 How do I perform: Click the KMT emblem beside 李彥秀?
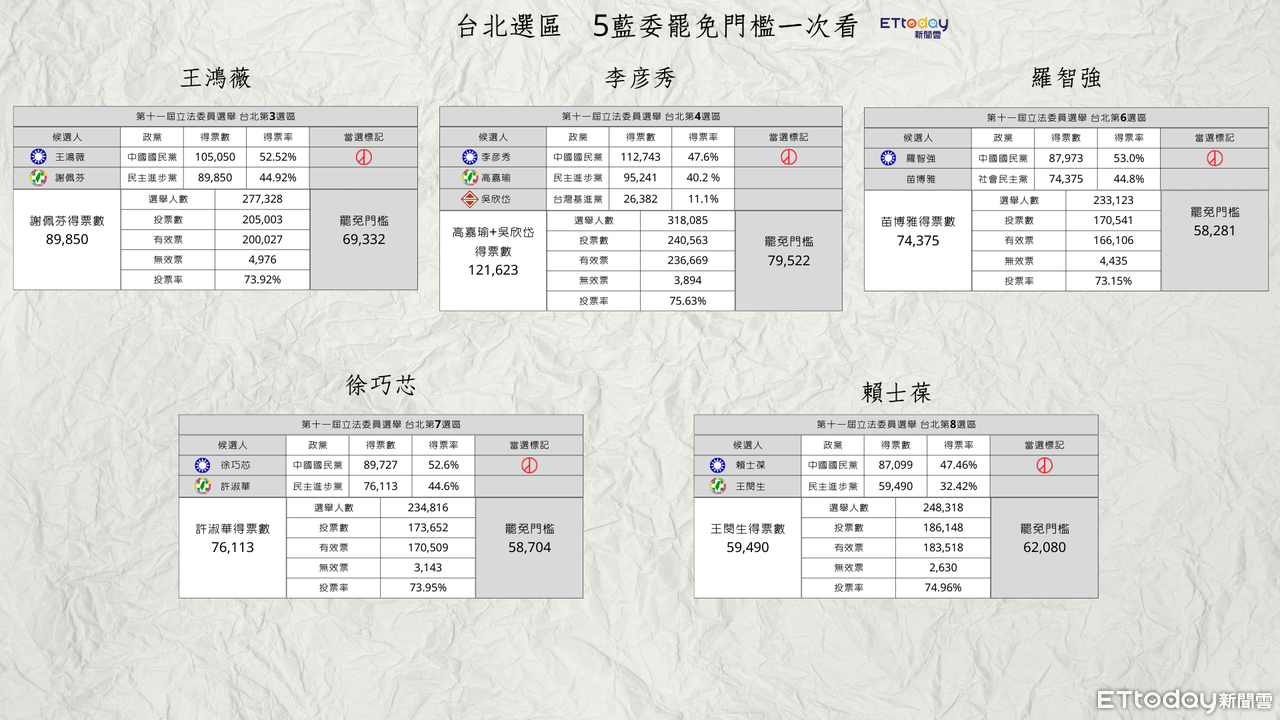click(469, 157)
